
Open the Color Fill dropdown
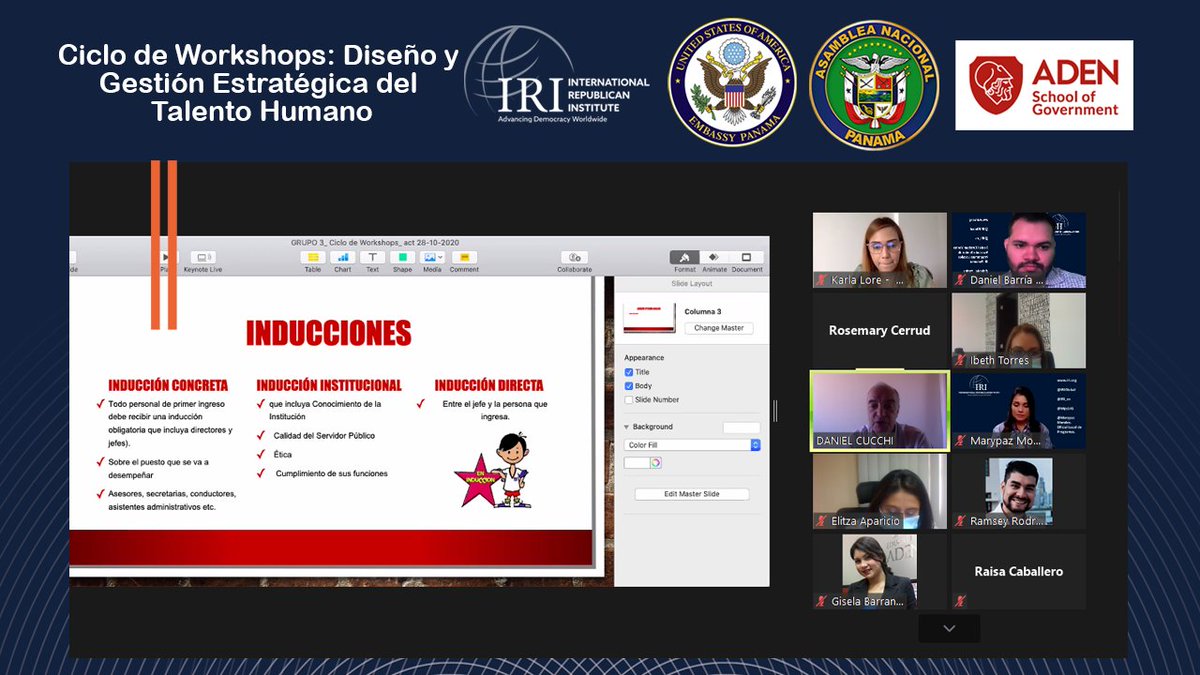692,445
